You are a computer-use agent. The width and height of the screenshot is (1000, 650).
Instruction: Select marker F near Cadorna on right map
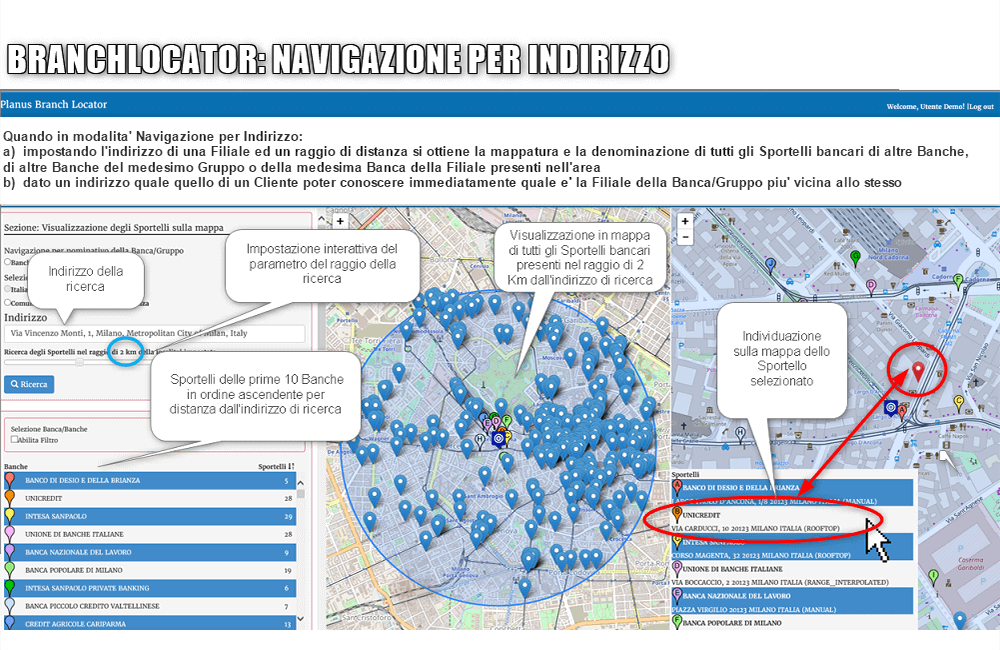point(957,281)
